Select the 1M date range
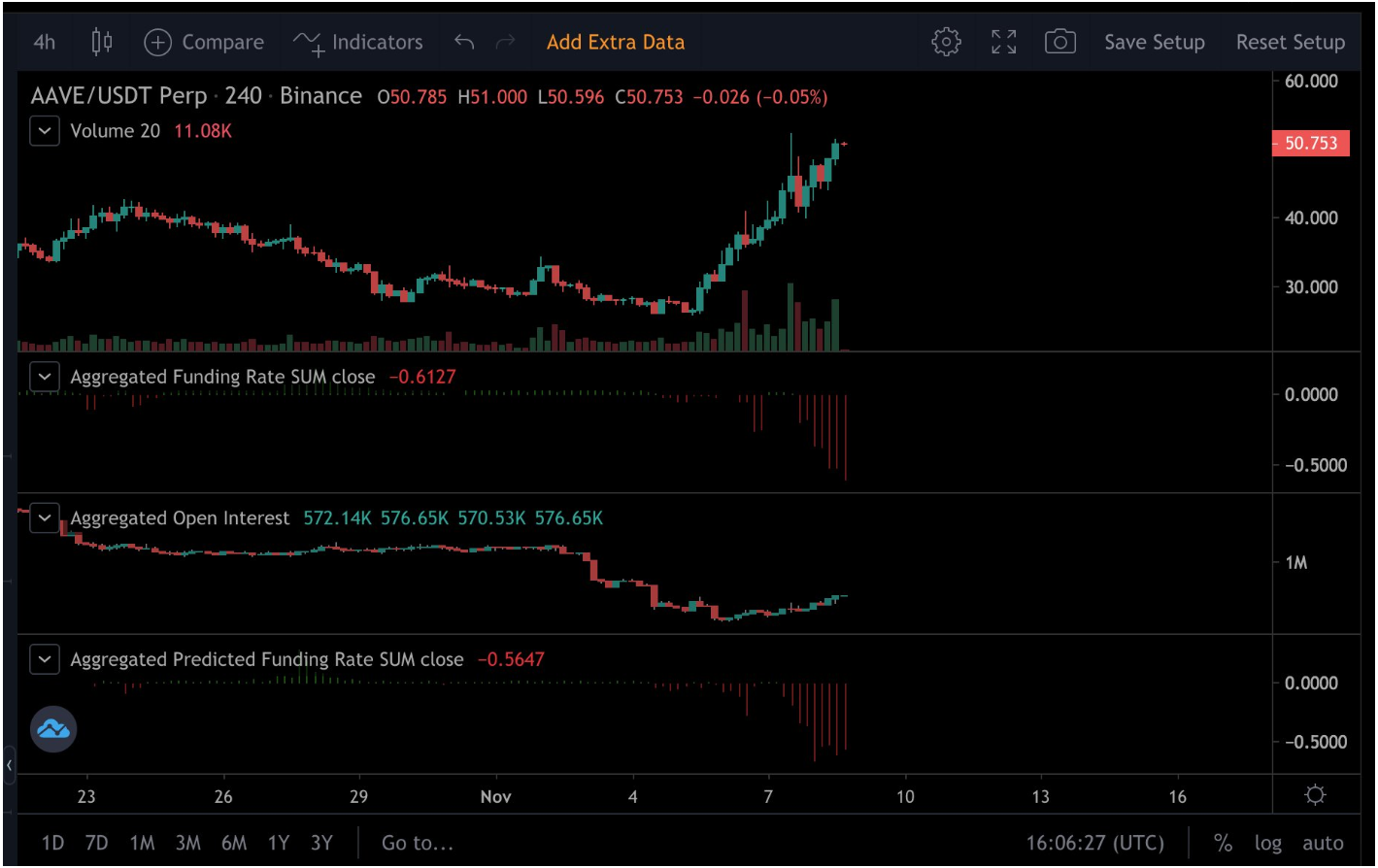This screenshot has width=1378, height=868. click(x=143, y=843)
